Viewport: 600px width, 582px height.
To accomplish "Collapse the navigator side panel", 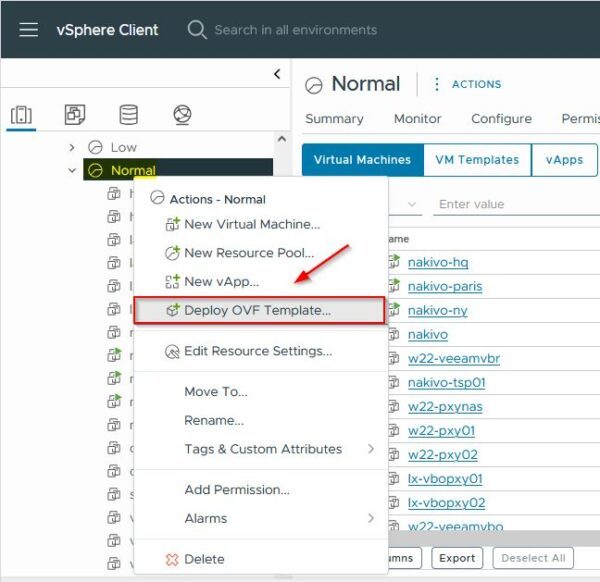I will coord(277,73).
